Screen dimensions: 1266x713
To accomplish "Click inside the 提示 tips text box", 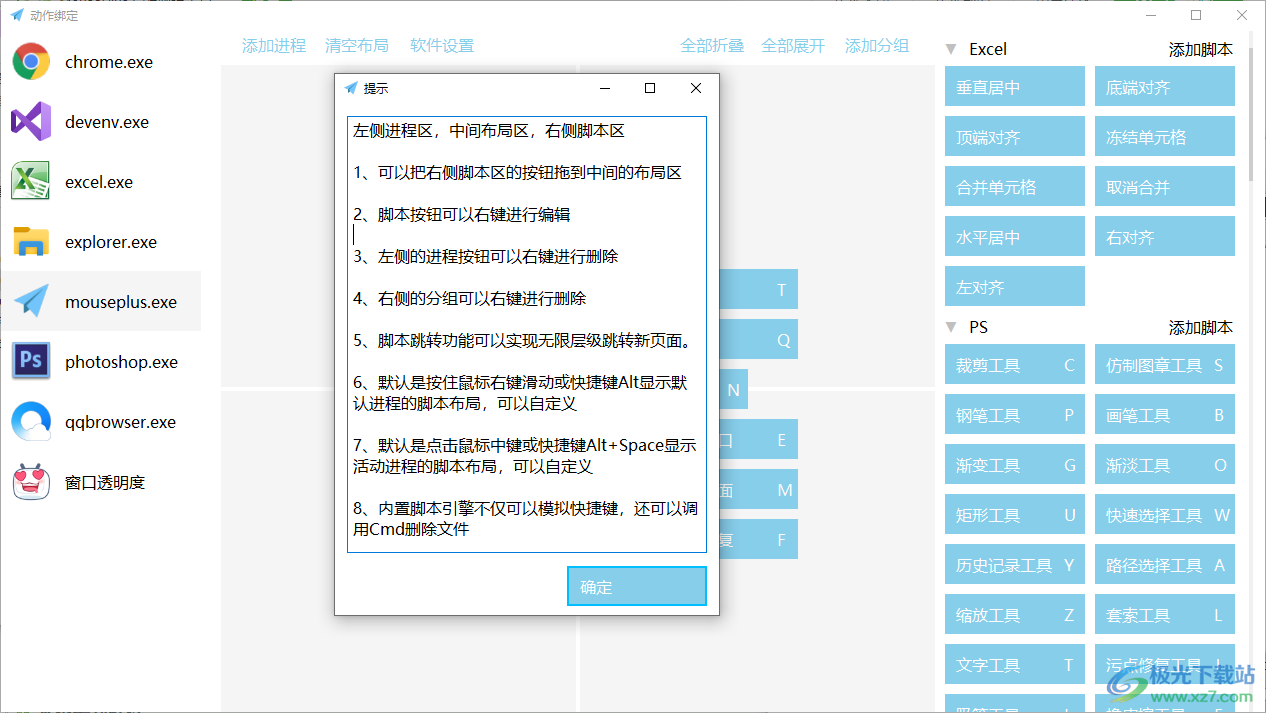I will tap(527, 335).
